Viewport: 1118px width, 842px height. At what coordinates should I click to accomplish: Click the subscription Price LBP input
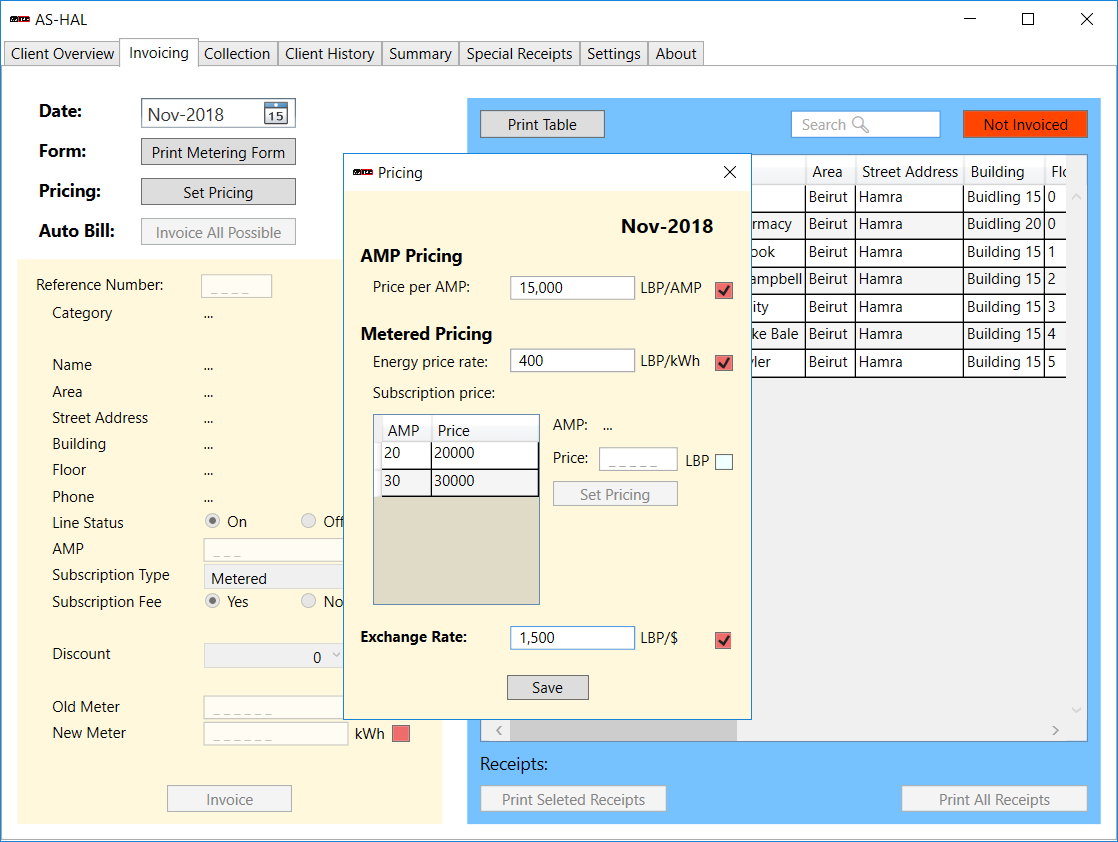tap(638, 459)
